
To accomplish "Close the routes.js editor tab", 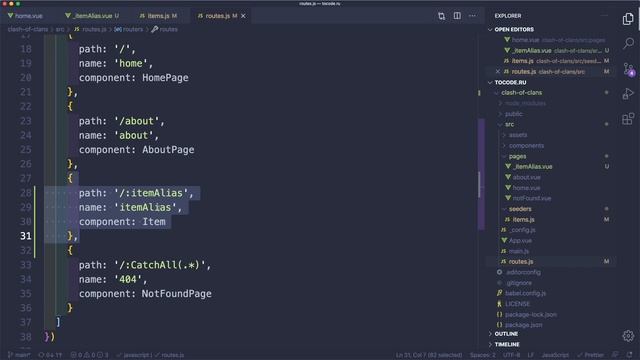I will [x=243, y=16].
